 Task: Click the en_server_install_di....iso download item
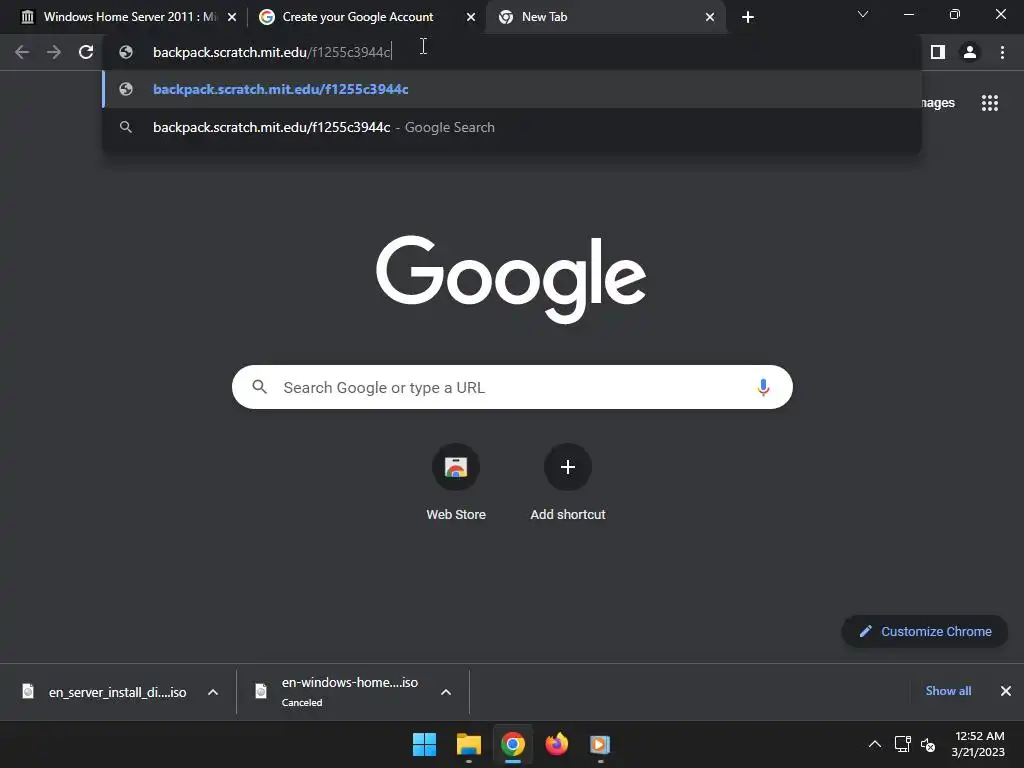pyautogui.click(x=118, y=692)
